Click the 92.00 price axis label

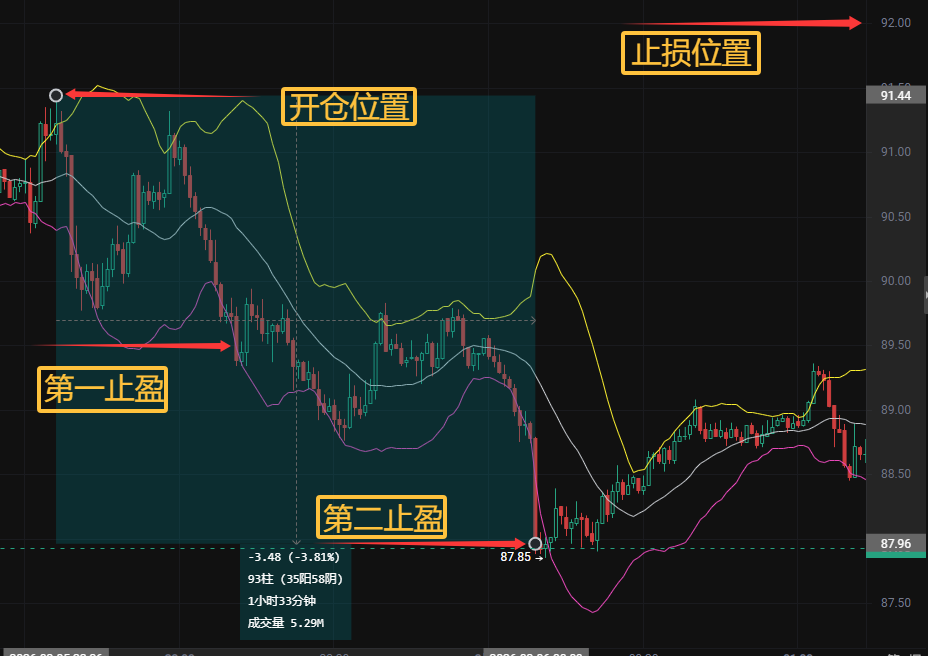point(895,23)
